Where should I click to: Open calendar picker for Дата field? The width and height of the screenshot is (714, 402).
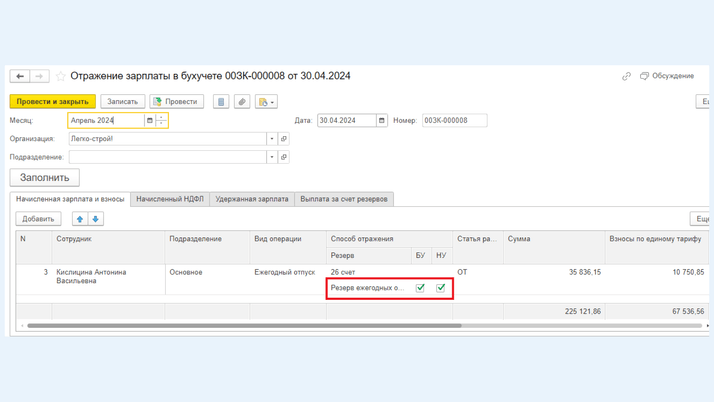pyautogui.click(x=381, y=121)
